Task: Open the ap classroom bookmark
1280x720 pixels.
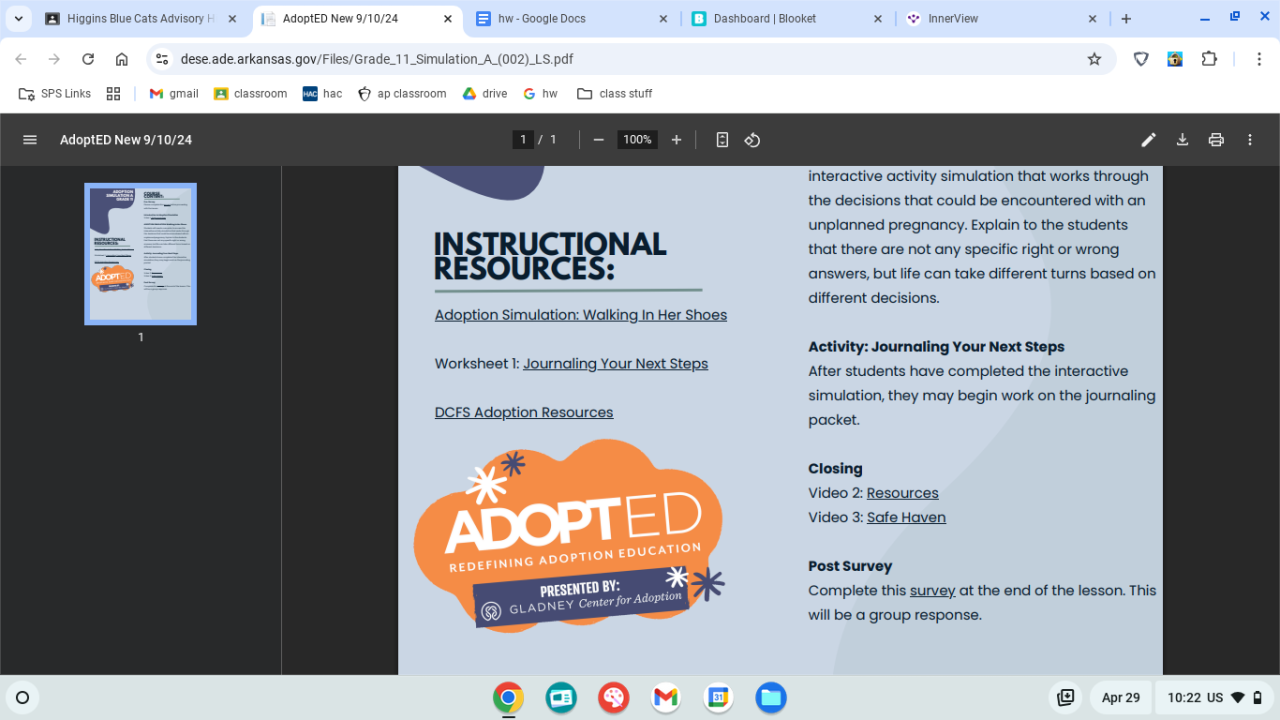Action: pyautogui.click(x=402, y=94)
